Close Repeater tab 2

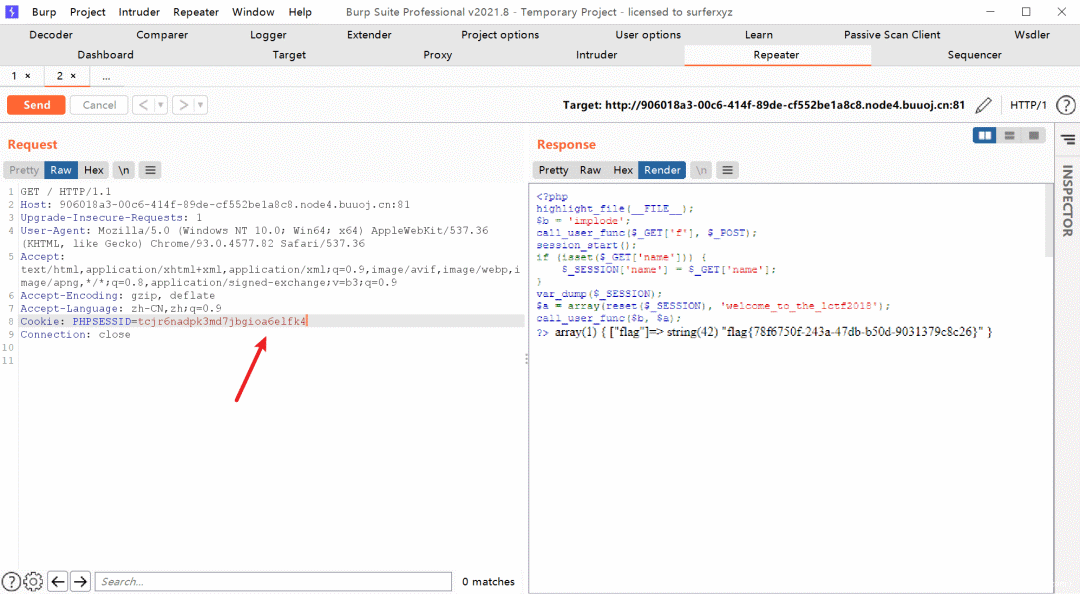(x=73, y=76)
